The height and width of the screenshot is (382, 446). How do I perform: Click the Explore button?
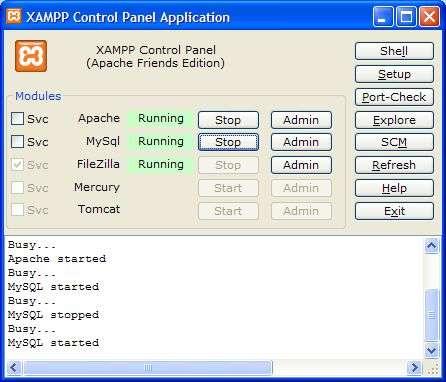pos(394,120)
